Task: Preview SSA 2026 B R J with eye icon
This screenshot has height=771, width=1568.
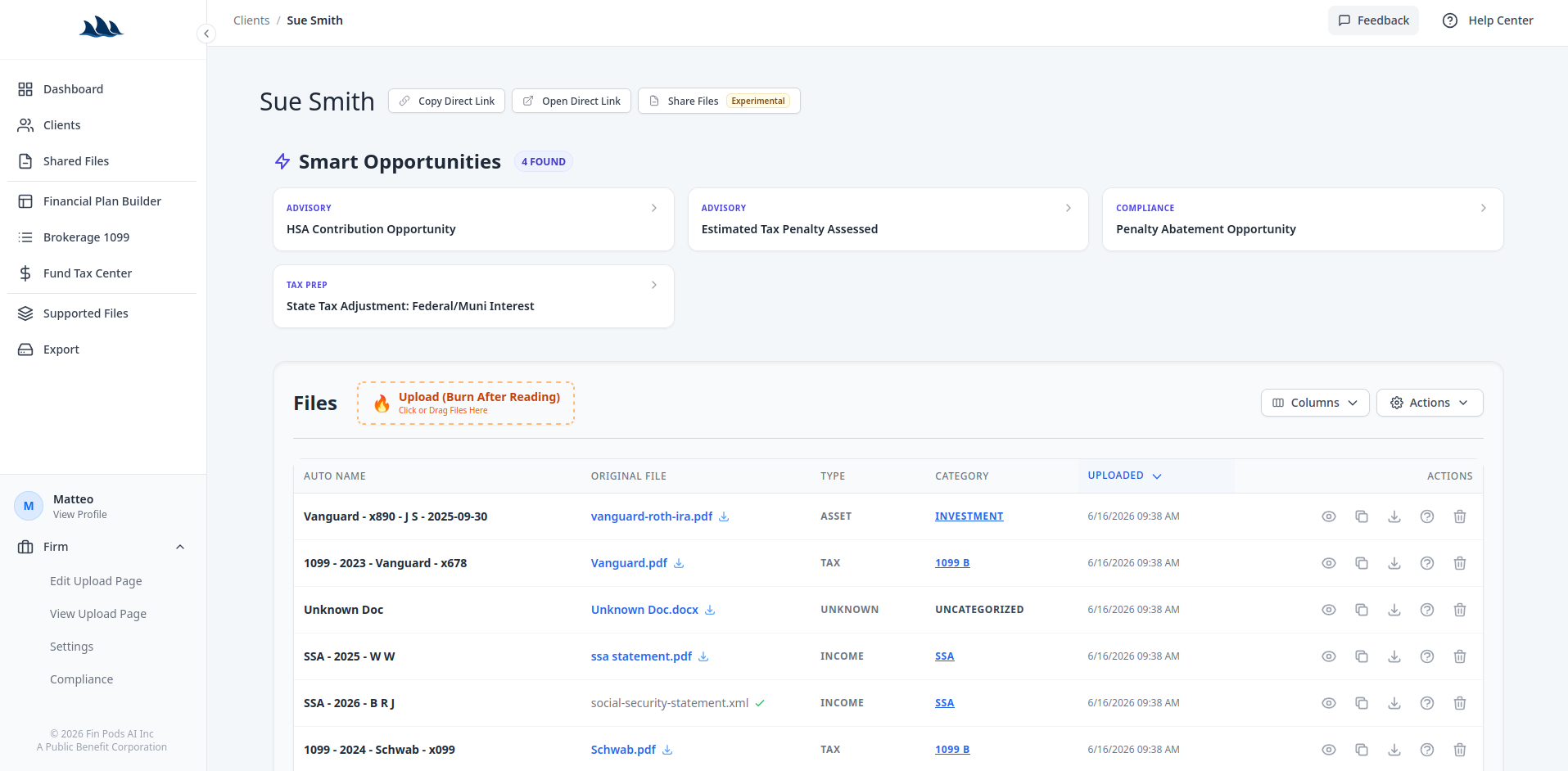Action: pyautogui.click(x=1329, y=703)
